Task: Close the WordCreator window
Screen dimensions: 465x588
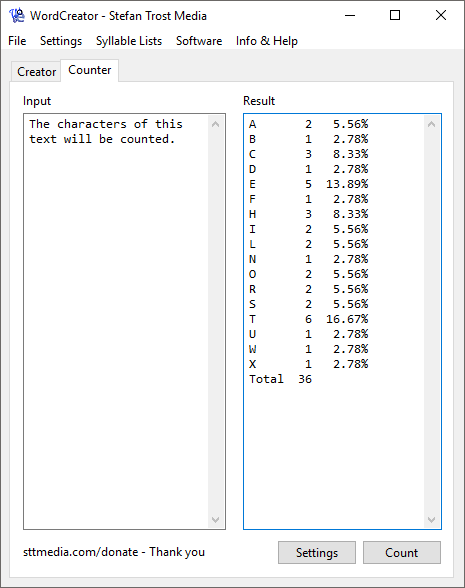Action: 441,15
